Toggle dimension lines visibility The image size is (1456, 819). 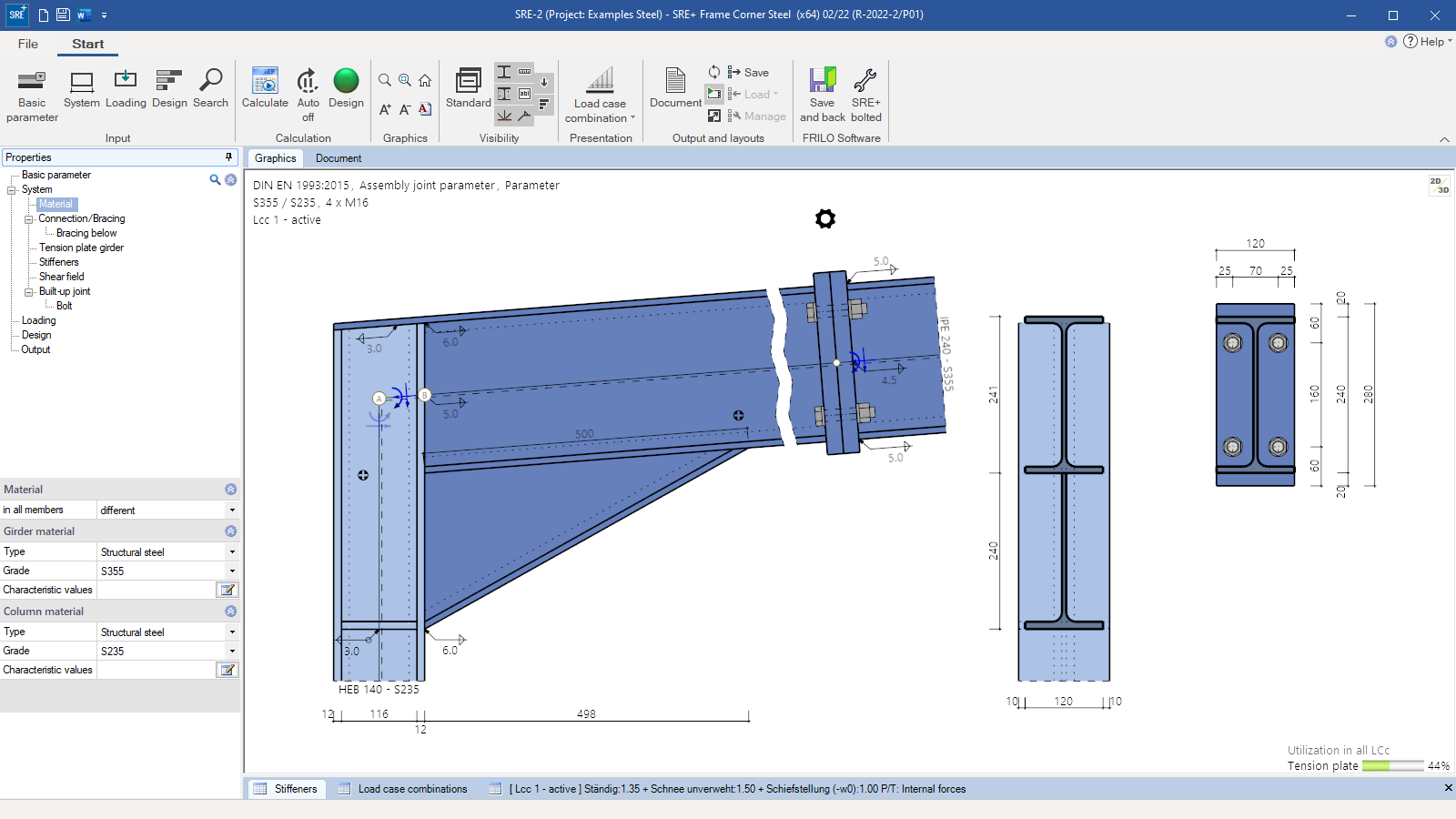click(x=525, y=72)
